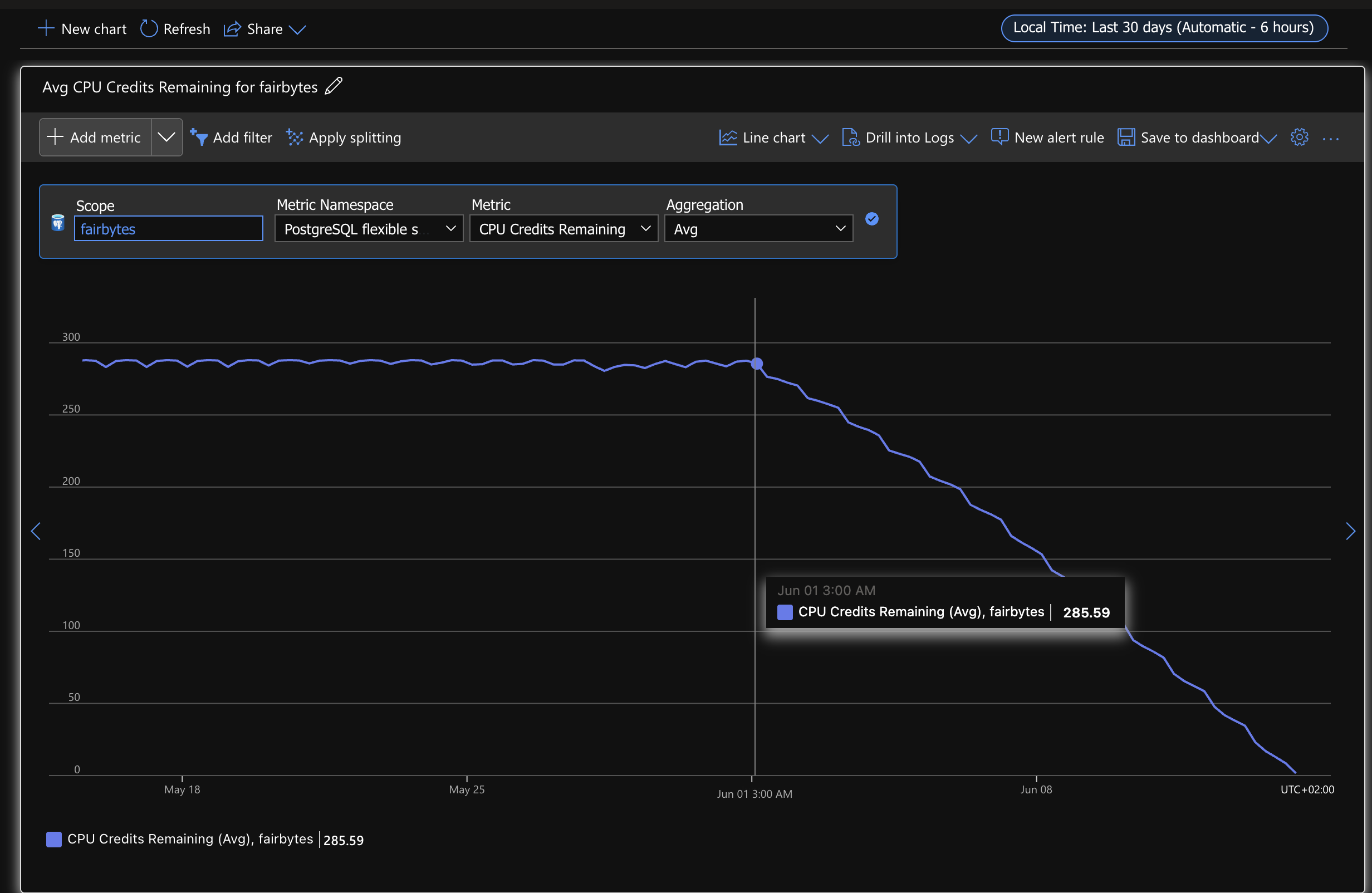Click the chart title text
1372x893 pixels.
180,87
